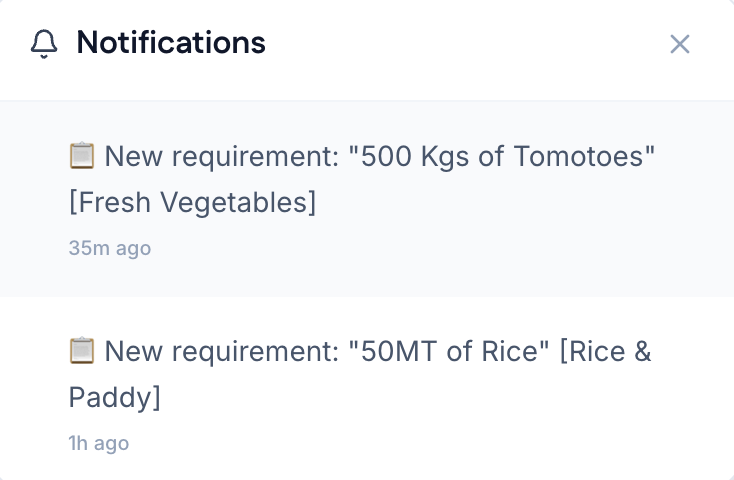Click "50MT" quantity in second notification

pyautogui.click(x=400, y=352)
